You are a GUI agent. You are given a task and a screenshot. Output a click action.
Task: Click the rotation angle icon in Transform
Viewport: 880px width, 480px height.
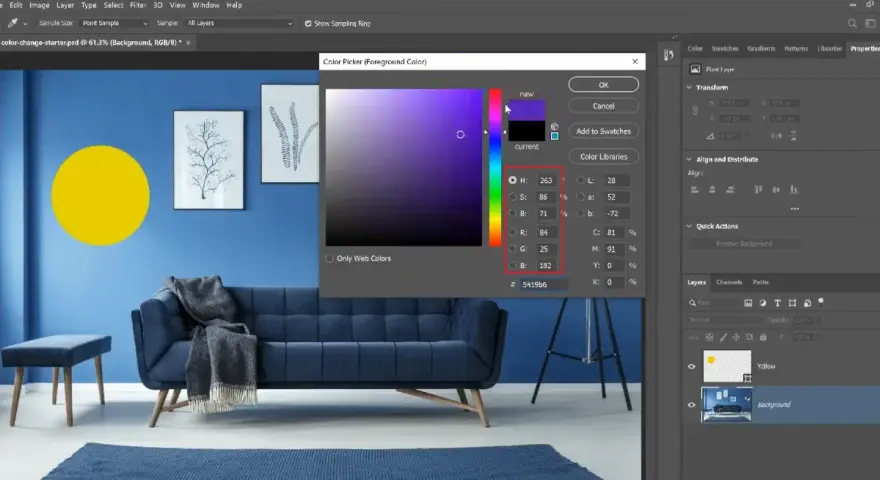(710, 136)
